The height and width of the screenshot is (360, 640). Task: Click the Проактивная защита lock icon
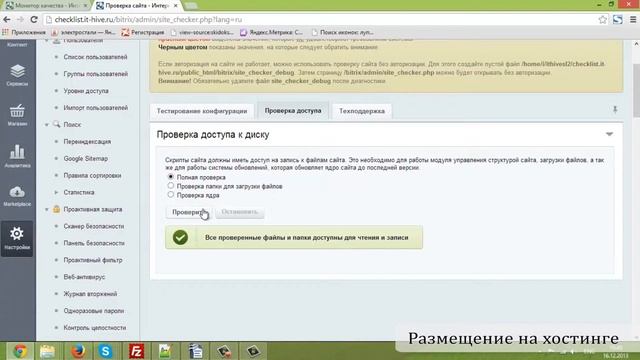point(57,209)
